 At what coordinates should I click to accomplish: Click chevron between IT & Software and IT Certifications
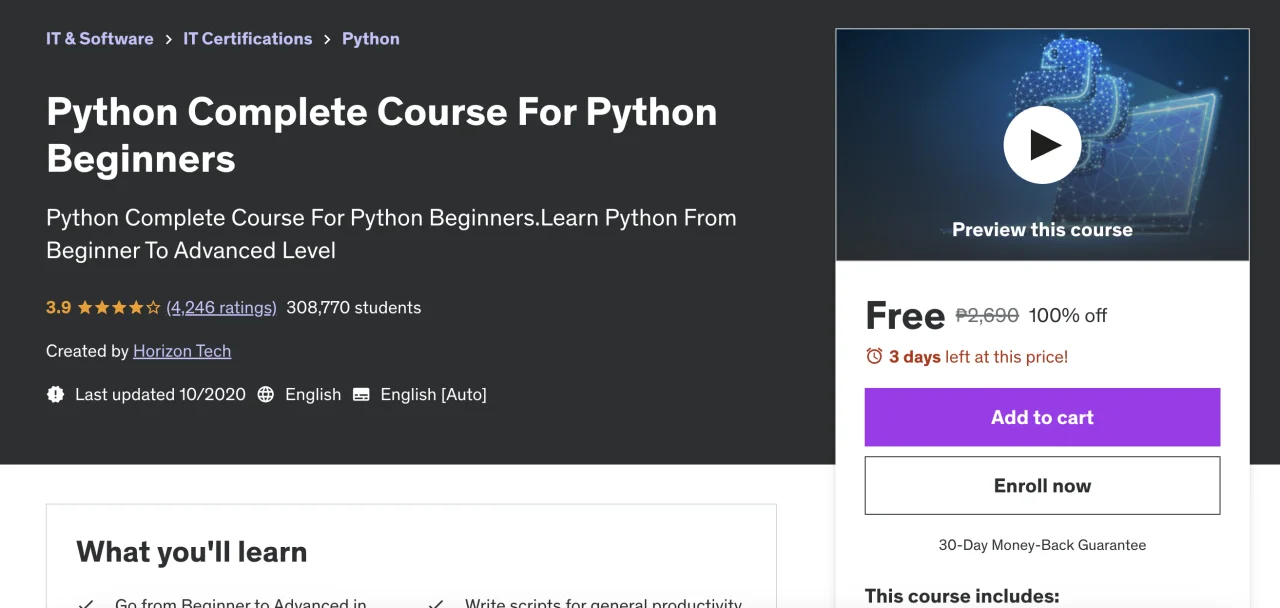(168, 40)
